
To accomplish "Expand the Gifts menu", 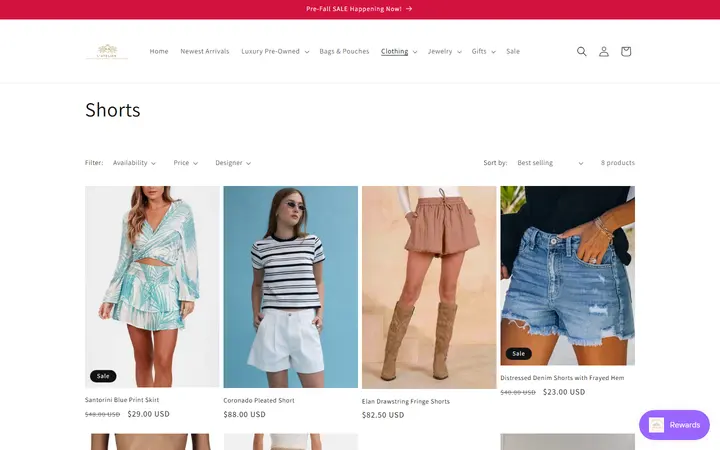I will coord(484,51).
